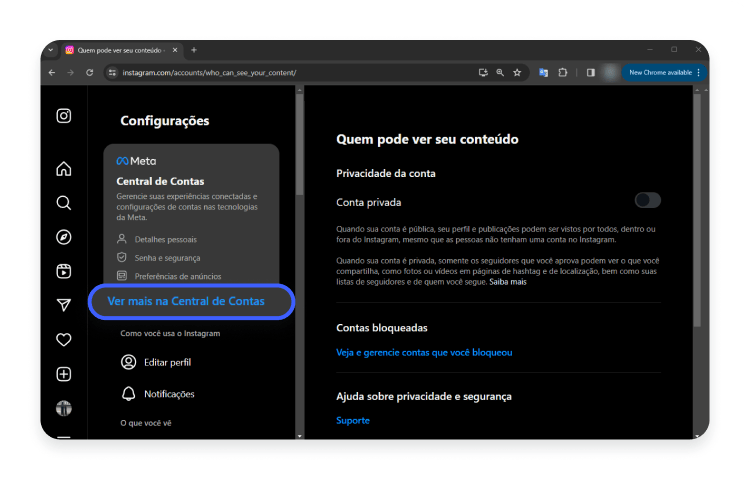This screenshot has width=750, height=479.
Task: Open Notifications heart icon in the sidebar
Action: [x=64, y=340]
